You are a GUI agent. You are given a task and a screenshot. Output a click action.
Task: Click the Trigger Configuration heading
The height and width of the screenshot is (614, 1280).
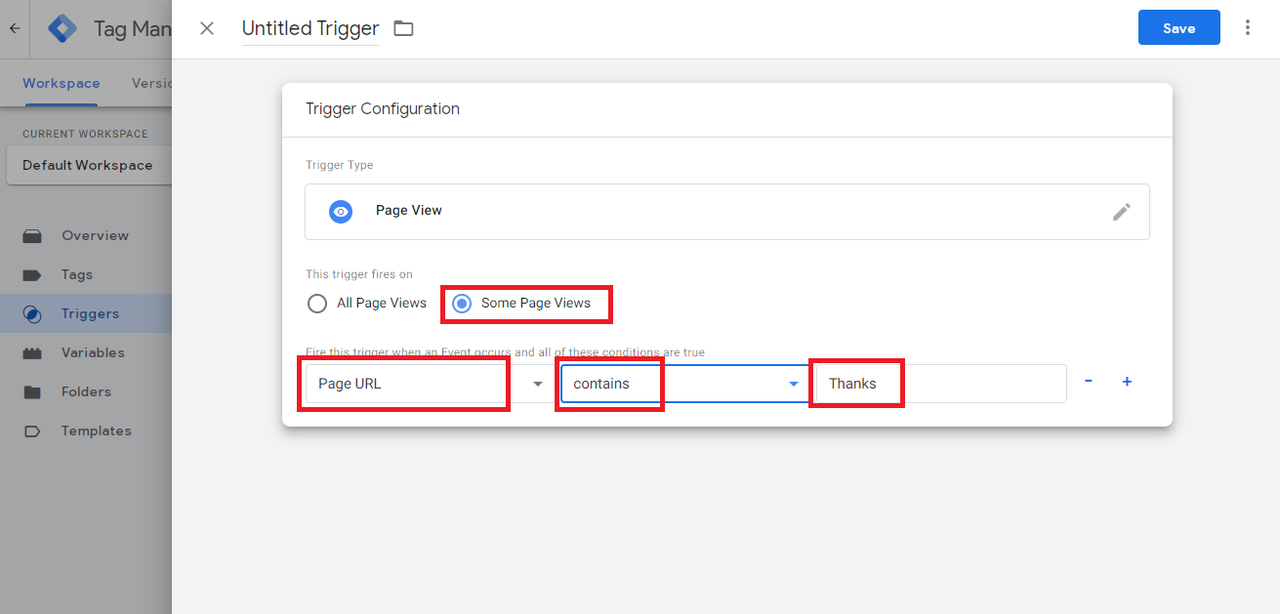click(x=382, y=109)
